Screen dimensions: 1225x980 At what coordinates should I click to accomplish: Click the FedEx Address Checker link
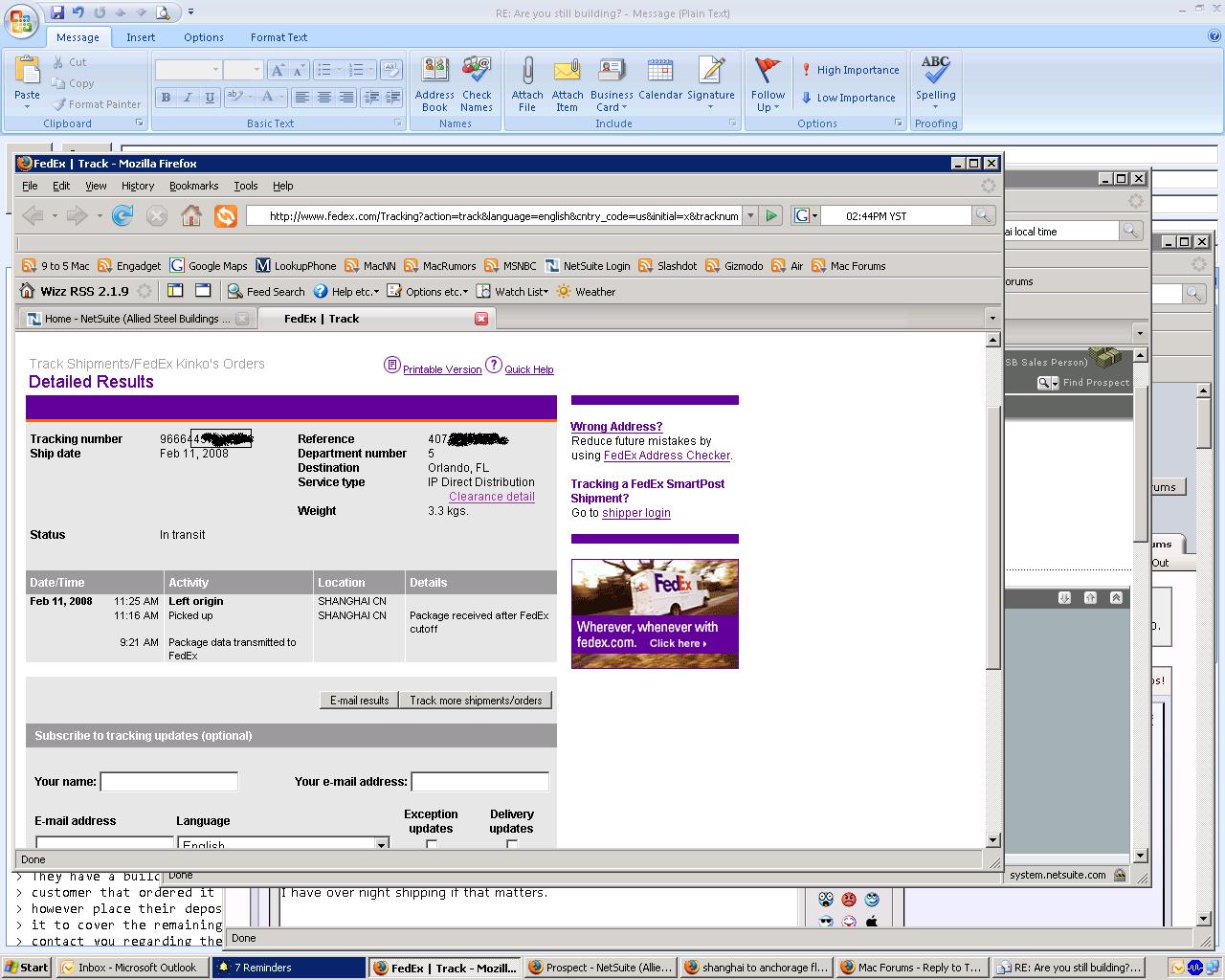[x=667, y=456]
